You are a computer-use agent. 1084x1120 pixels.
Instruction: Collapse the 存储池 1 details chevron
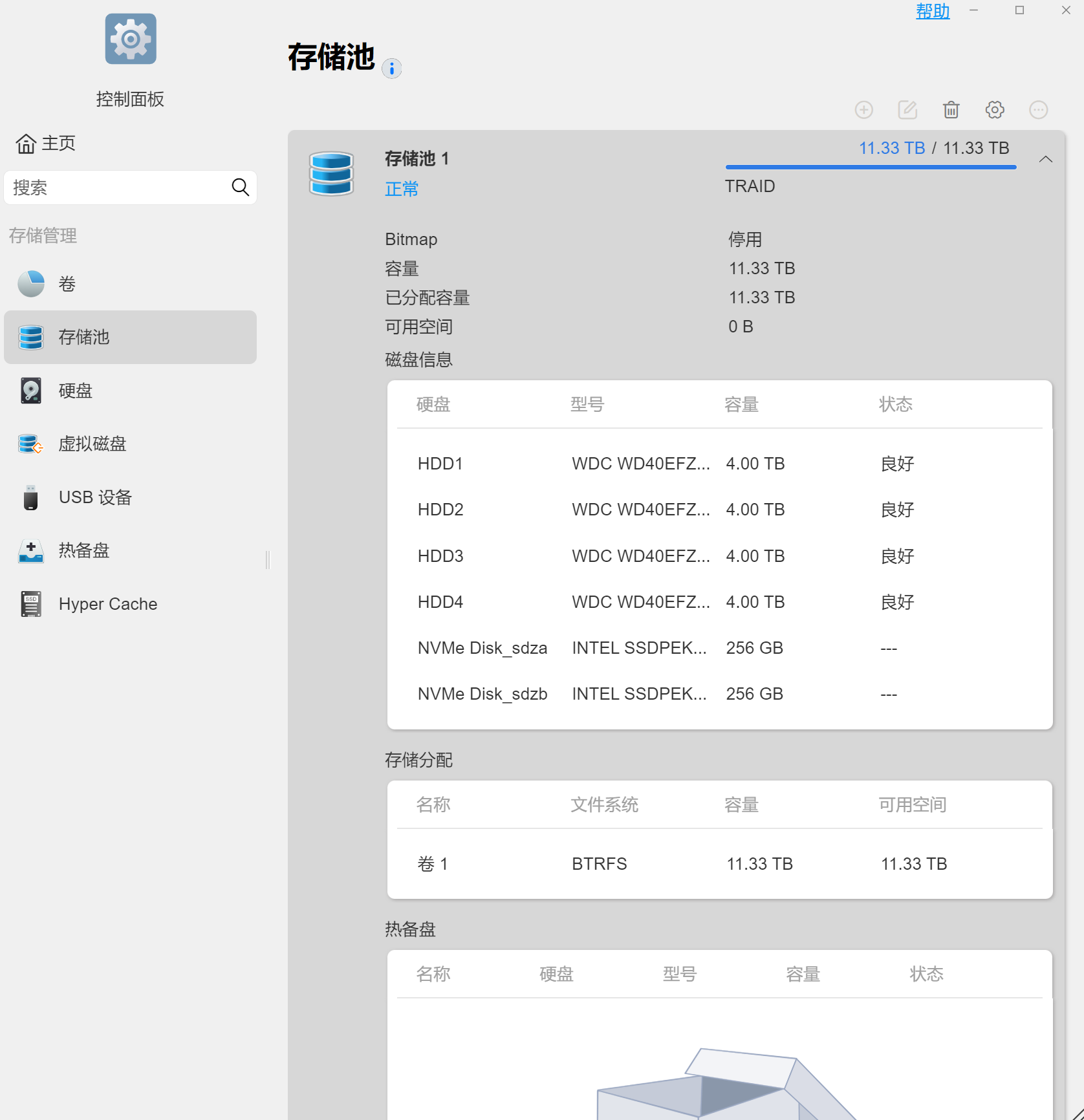[x=1045, y=159]
